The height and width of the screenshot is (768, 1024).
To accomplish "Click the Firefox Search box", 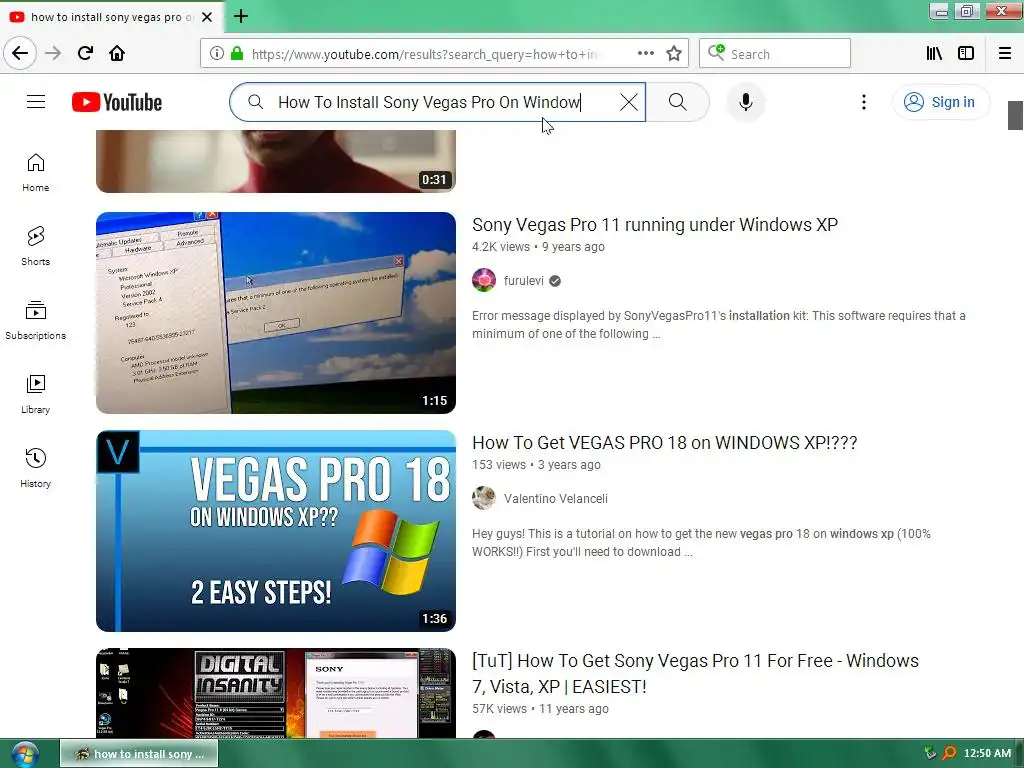I will coord(775,54).
